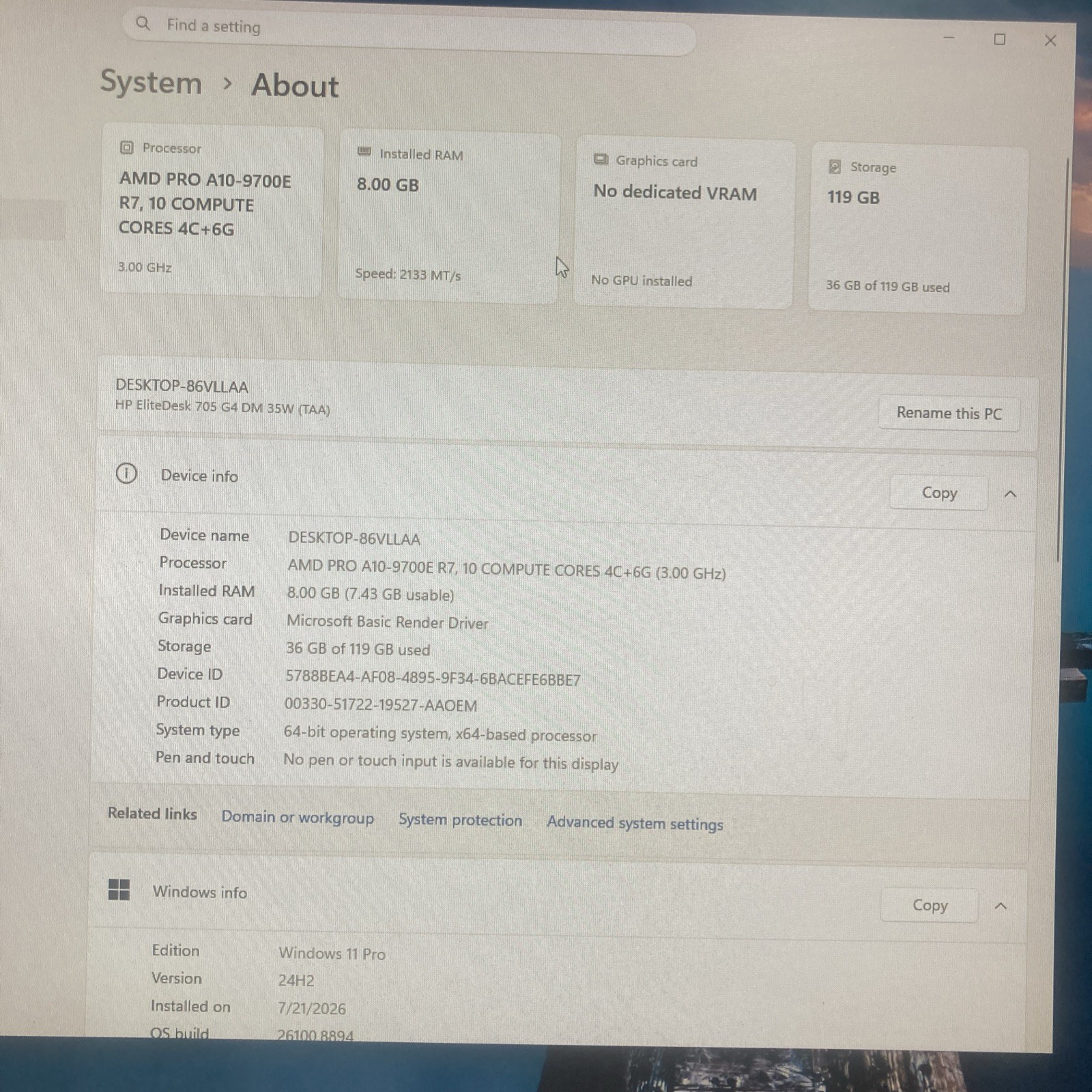The width and height of the screenshot is (1092, 1092).
Task: Click the Installed RAM memory icon
Action: click(x=364, y=152)
